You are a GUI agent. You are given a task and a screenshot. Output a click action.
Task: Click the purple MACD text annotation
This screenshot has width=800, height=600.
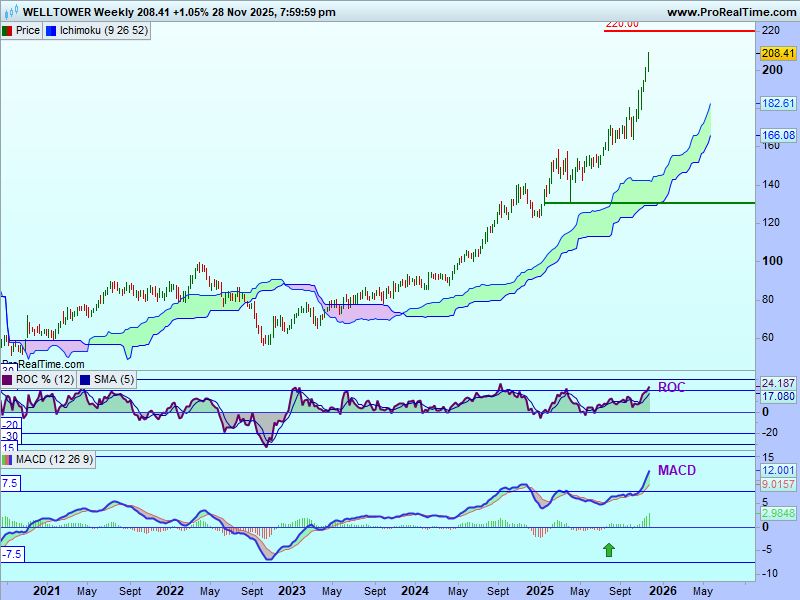677,470
